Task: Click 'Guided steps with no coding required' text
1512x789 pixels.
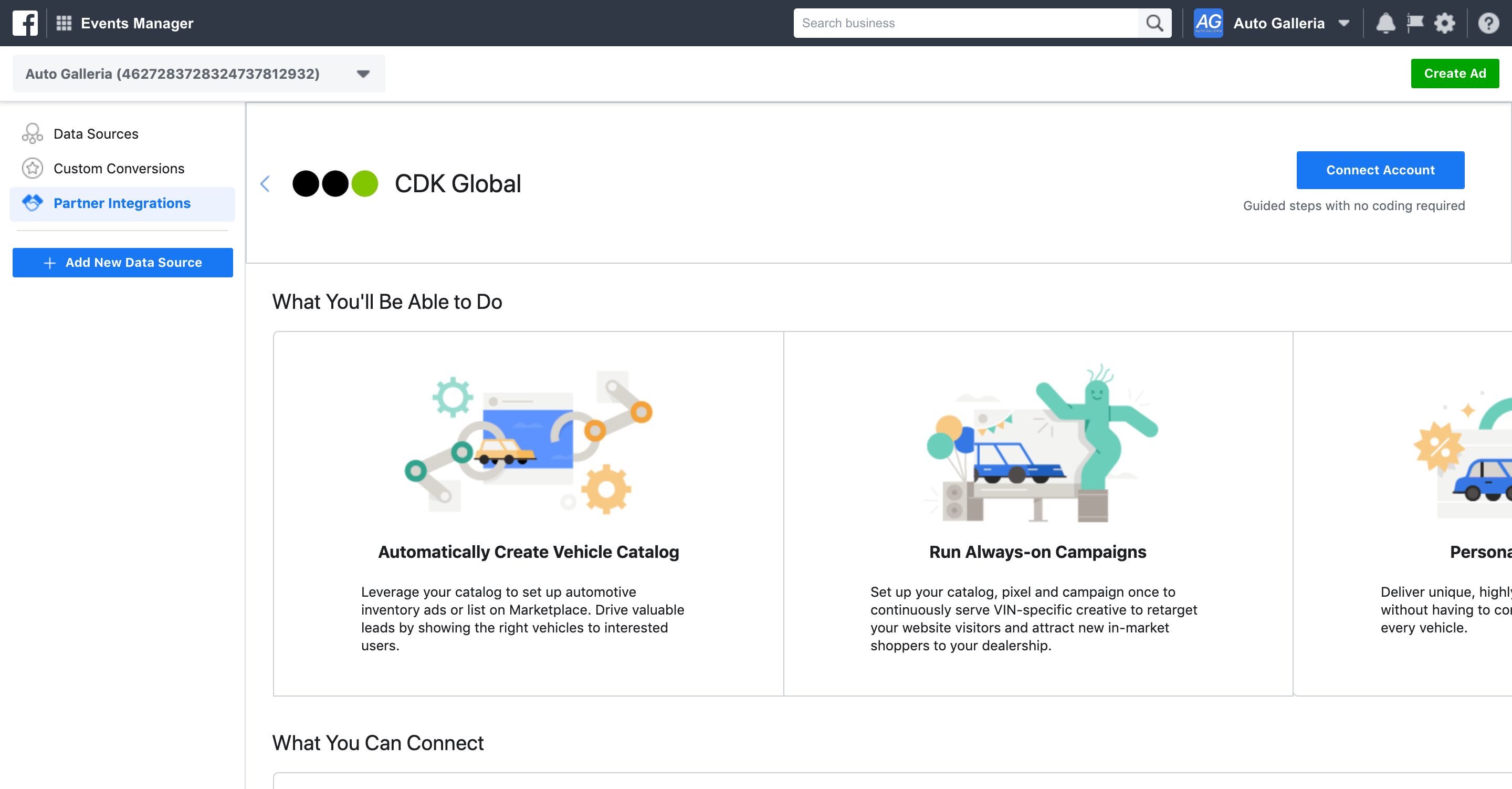Action: 1353,205
